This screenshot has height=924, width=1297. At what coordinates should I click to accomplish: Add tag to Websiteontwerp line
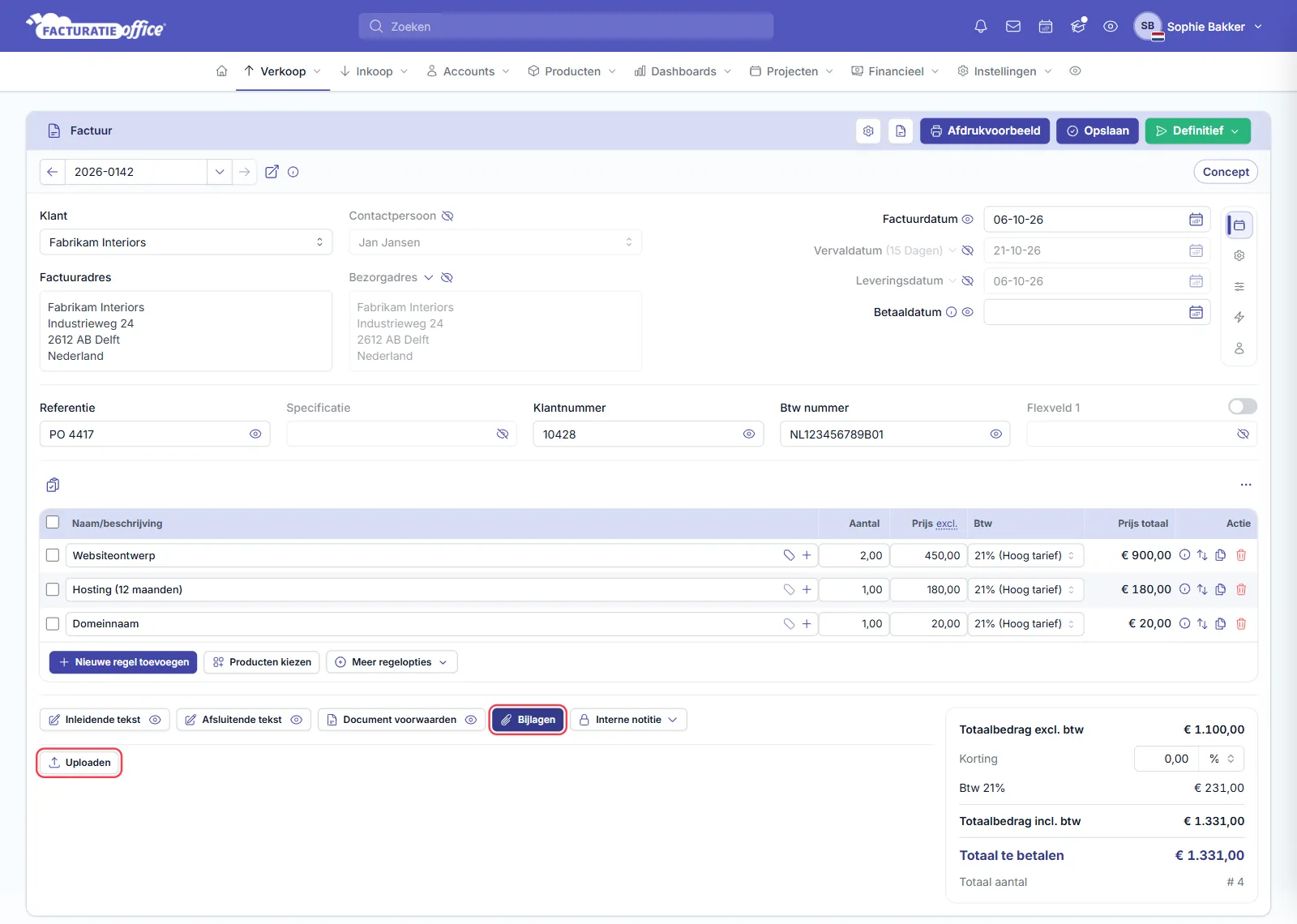click(789, 555)
